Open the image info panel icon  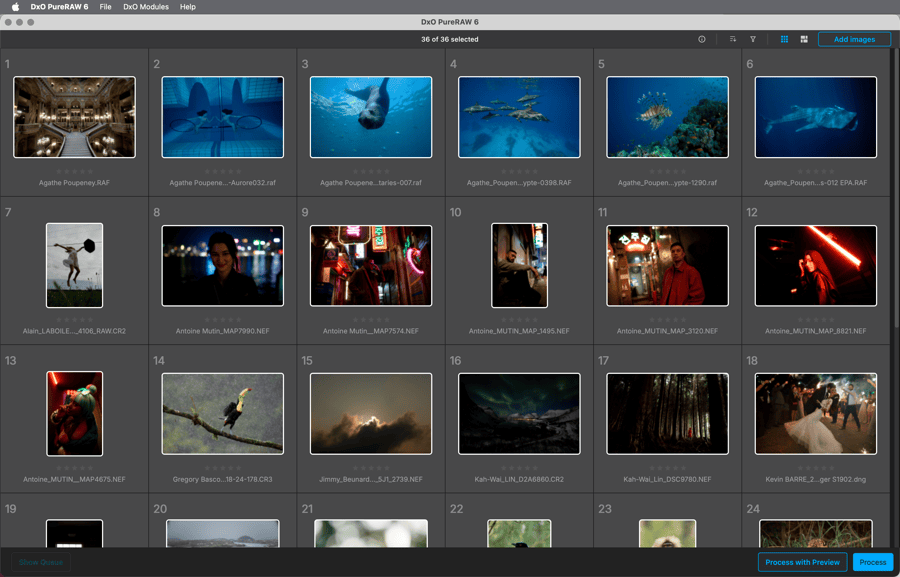(701, 40)
